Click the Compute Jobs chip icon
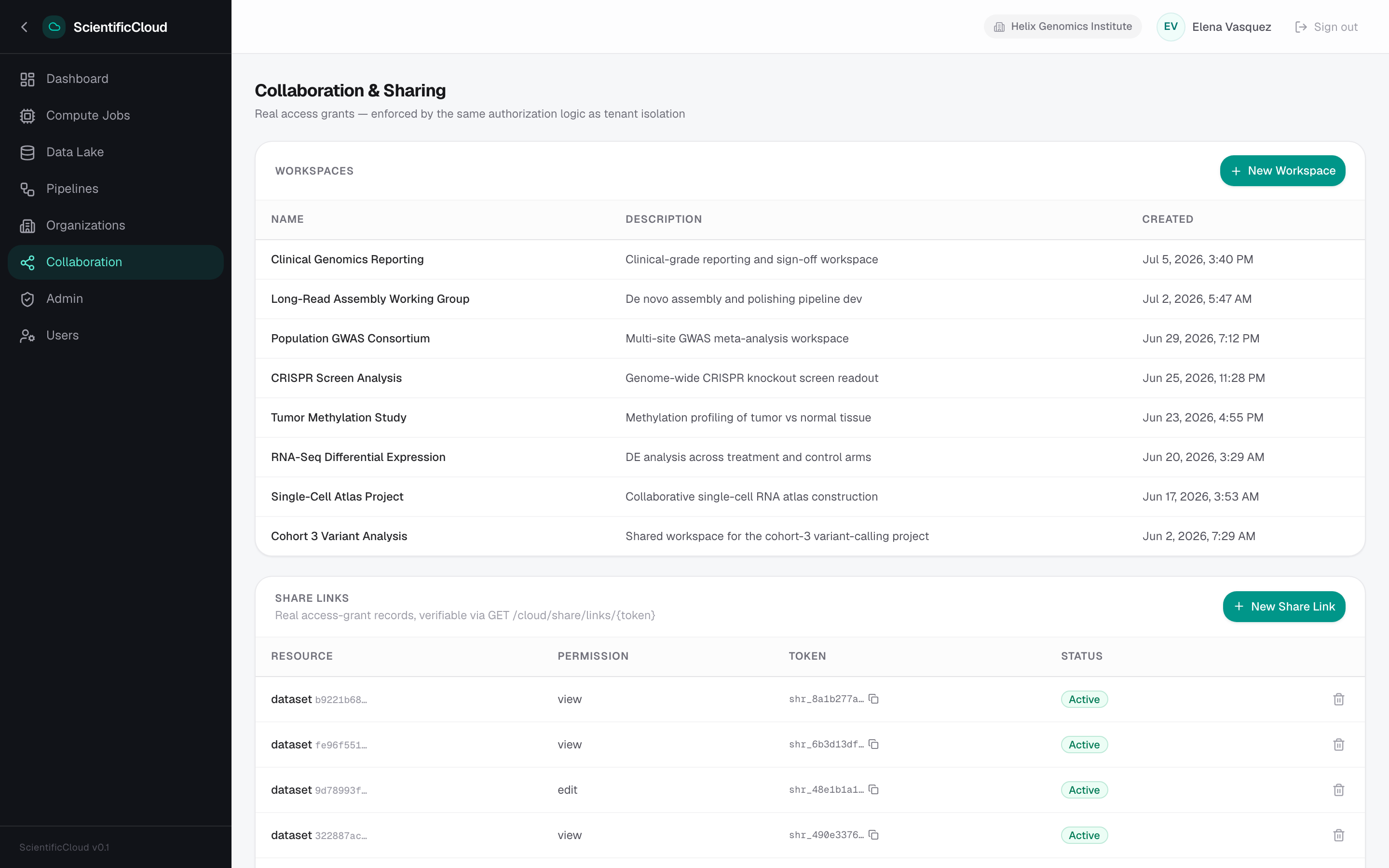 point(27,116)
